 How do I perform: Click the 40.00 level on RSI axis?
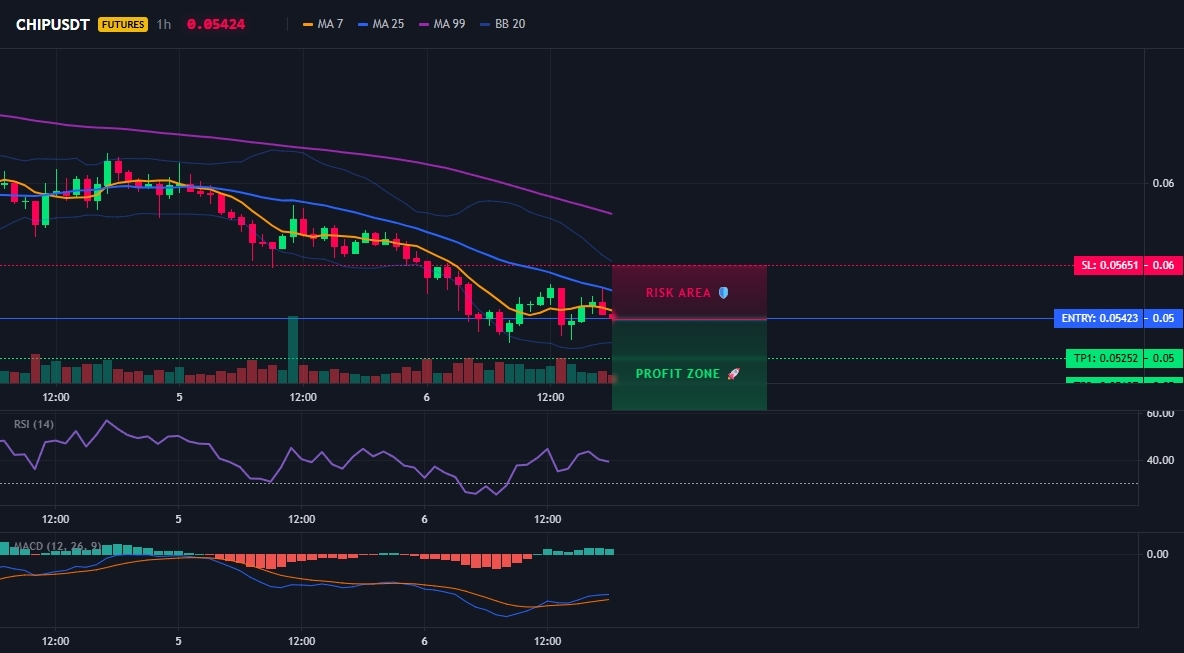[x=1160, y=460]
